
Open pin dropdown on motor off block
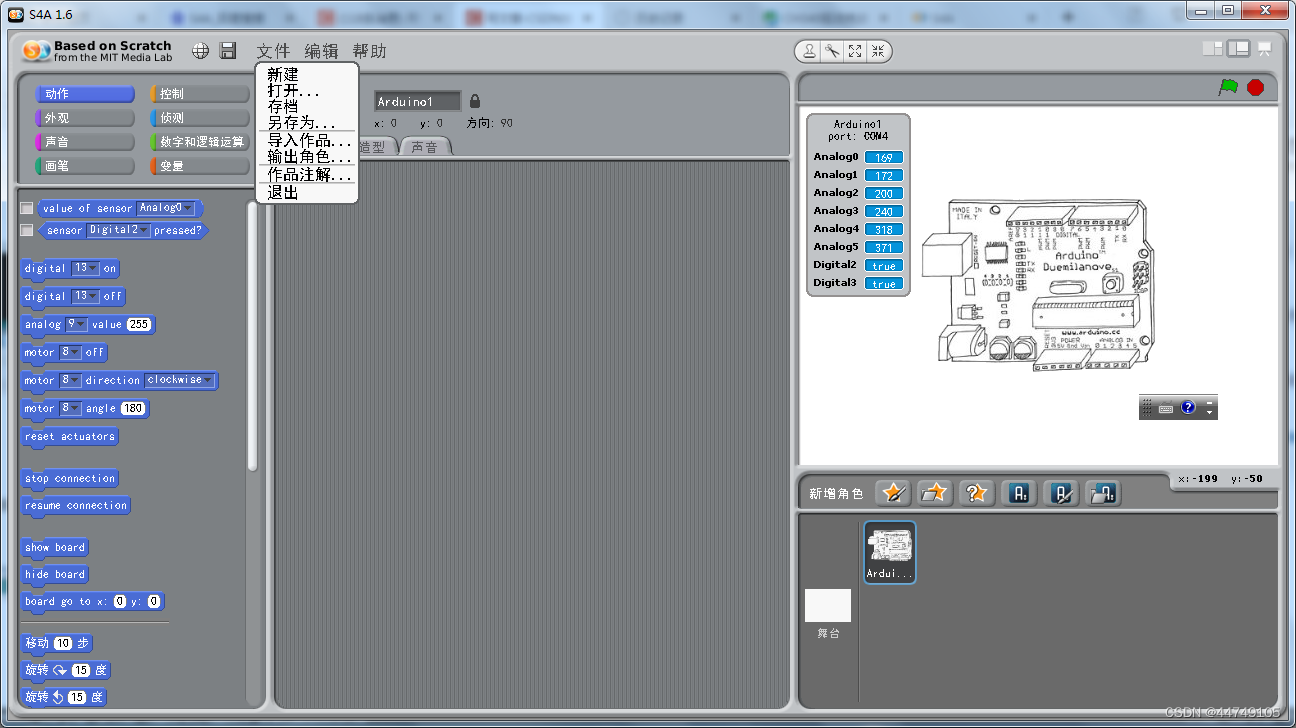coord(70,352)
